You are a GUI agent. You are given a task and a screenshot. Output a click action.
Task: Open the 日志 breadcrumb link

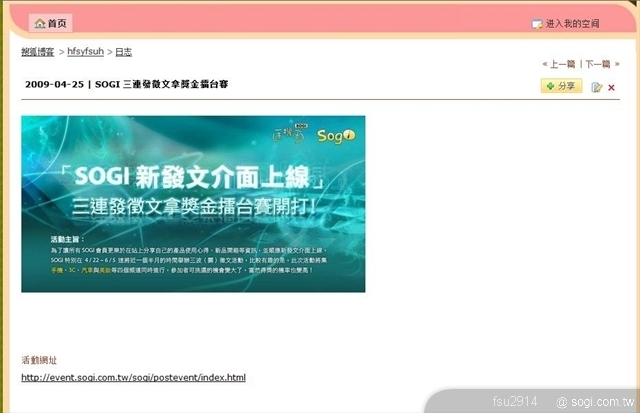[x=124, y=52]
